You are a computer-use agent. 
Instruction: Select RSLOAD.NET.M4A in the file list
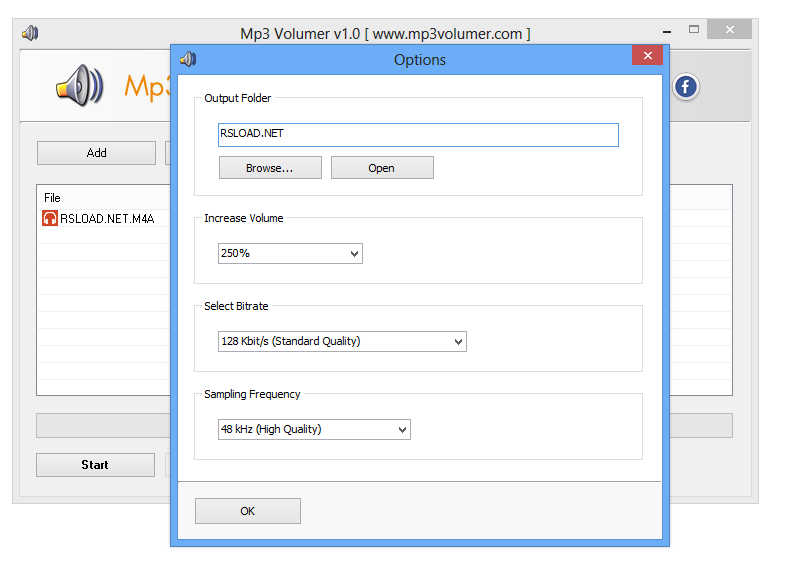point(106,218)
